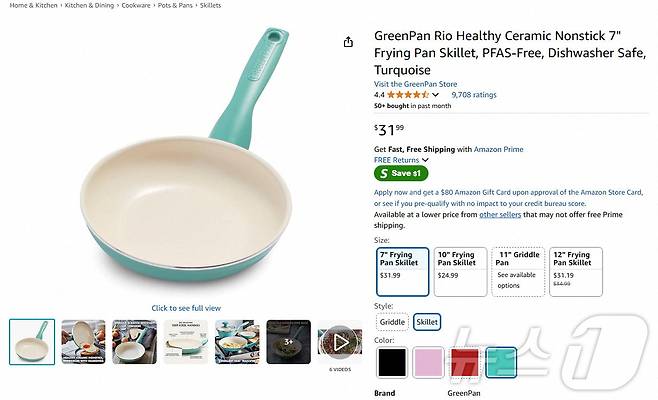658x400 pixels.
Task: Pick the 11" Griddle Pan size option
Action: point(518,272)
